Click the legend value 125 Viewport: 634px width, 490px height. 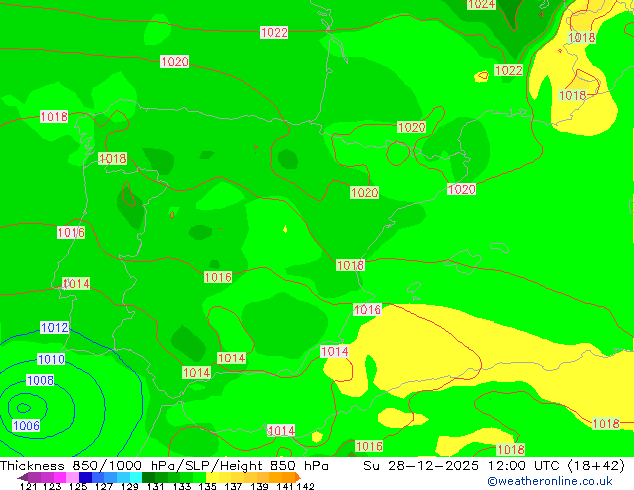click(78, 486)
